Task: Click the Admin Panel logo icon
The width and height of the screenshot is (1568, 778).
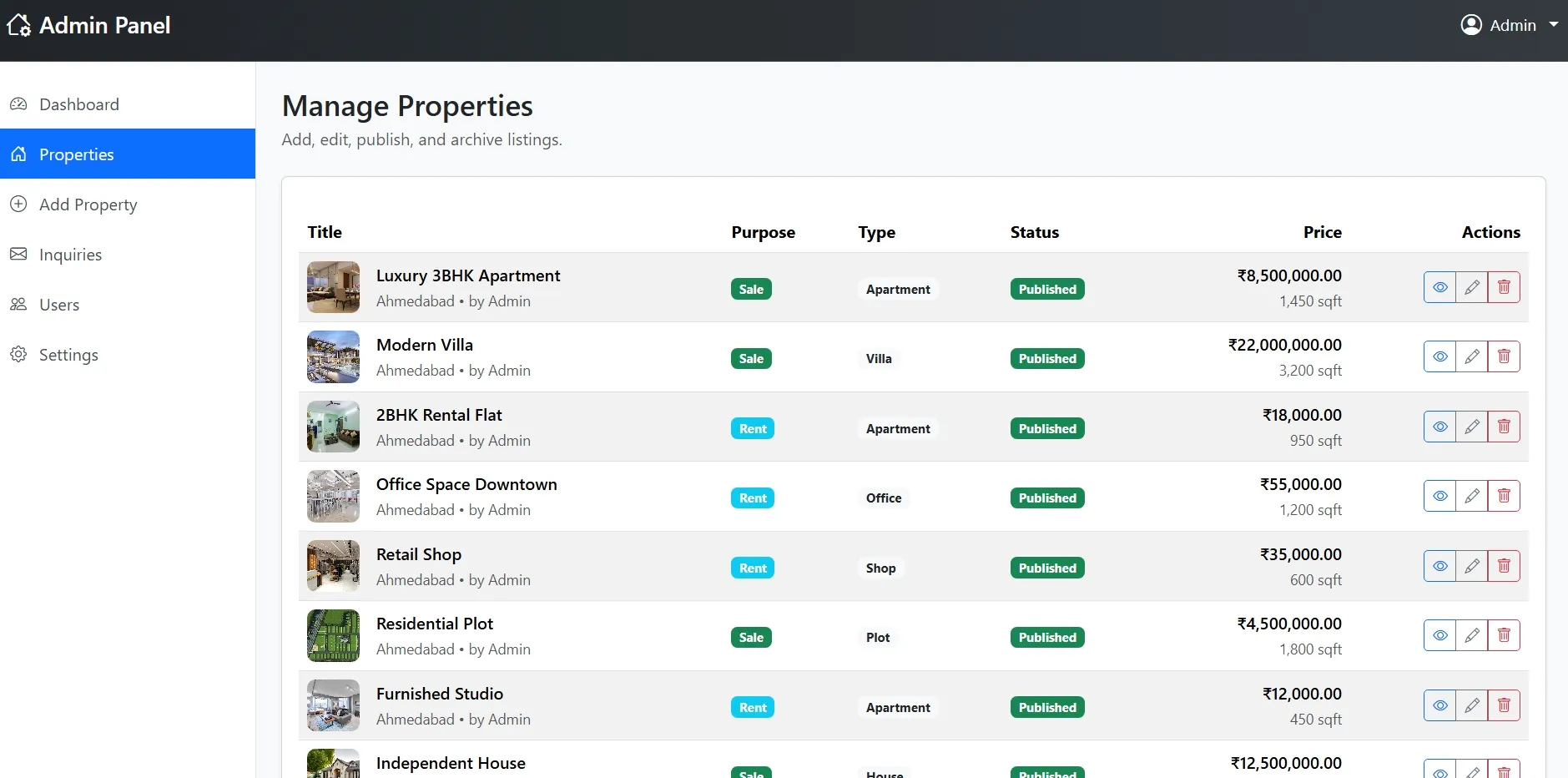Action: (x=18, y=24)
